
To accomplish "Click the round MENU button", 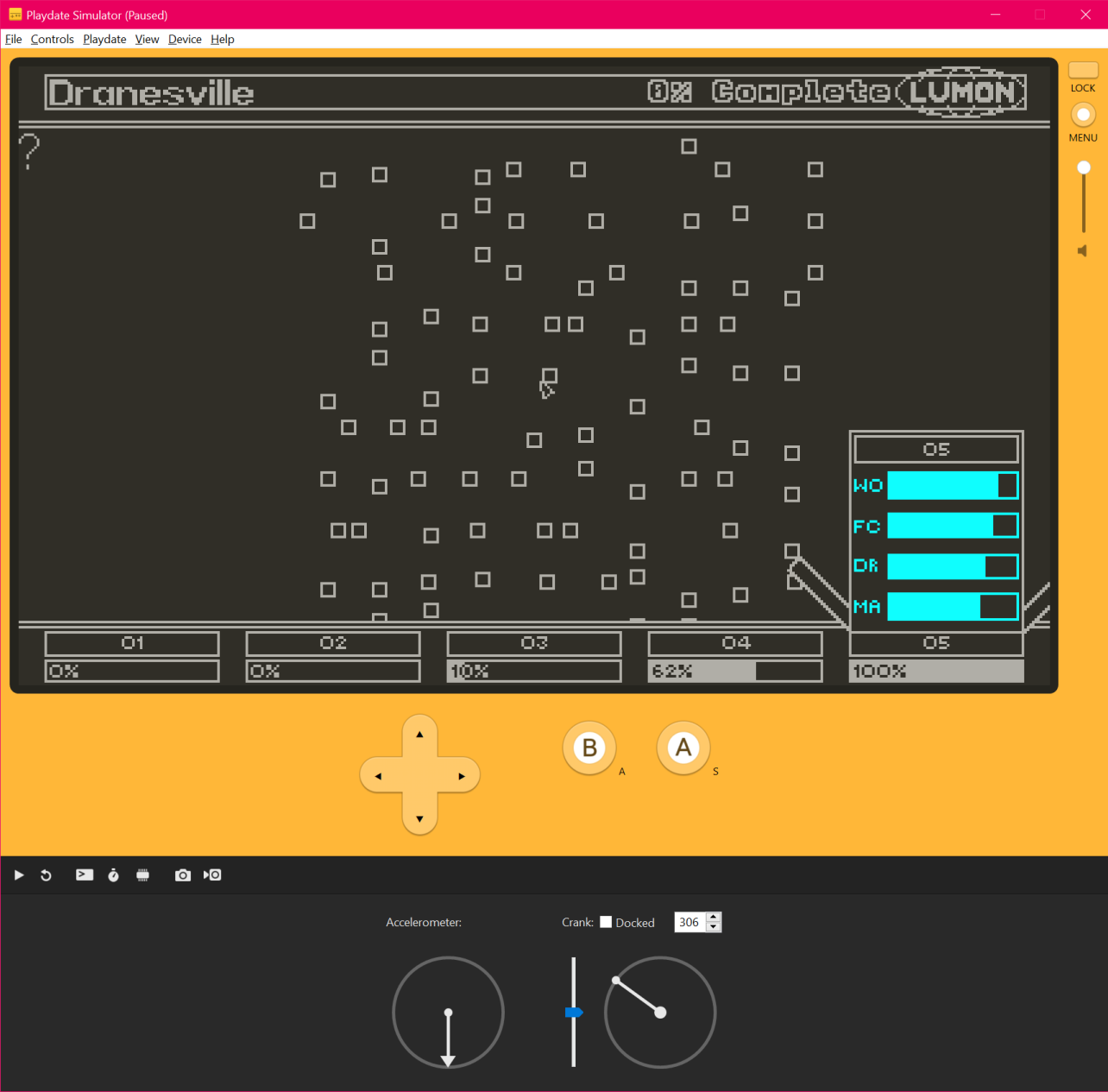I will [1083, 115].
